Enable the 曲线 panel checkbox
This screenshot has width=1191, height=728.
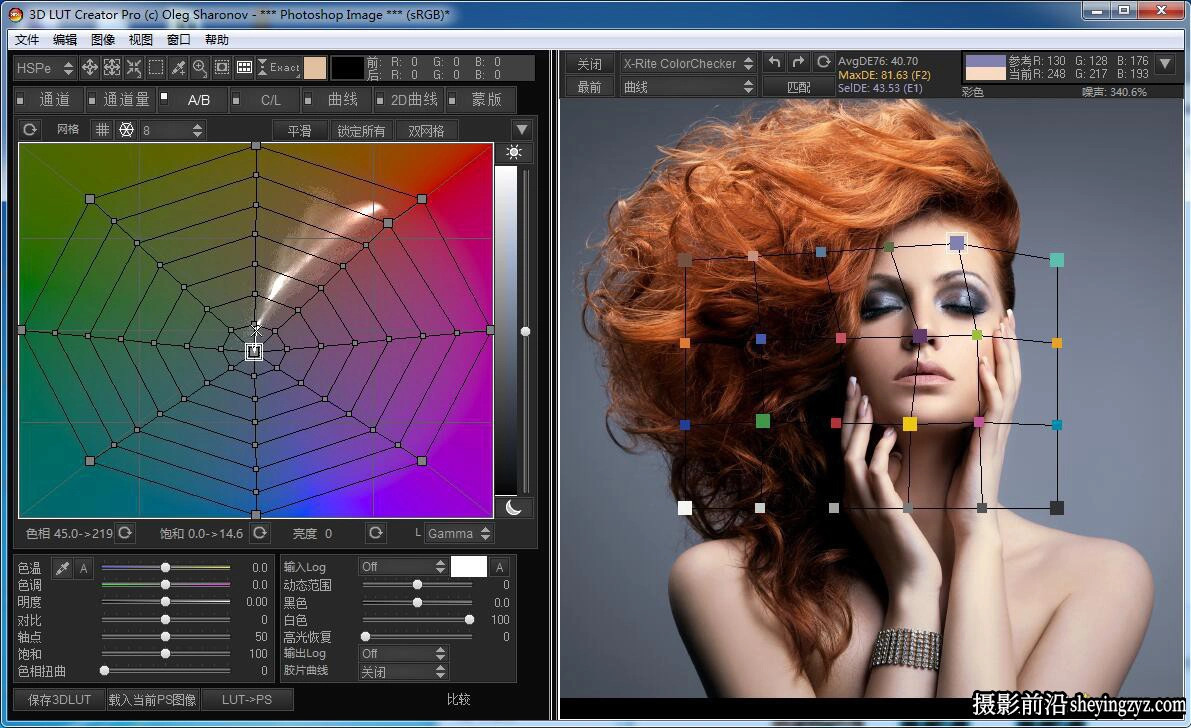(308, 100)
